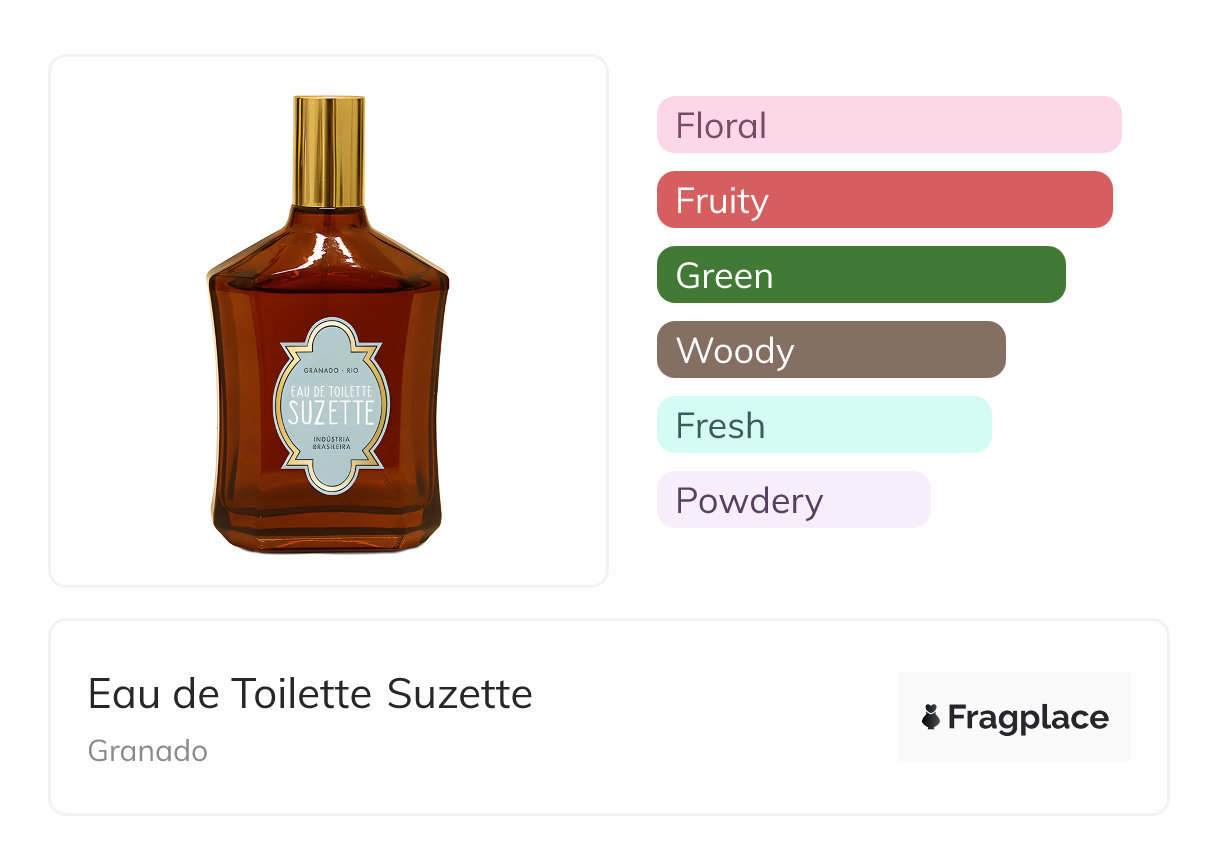The width and height of the screenshot is (1218, 864).
Task: Open the Fragplace wordmark link
Action: click(1028, 718)
